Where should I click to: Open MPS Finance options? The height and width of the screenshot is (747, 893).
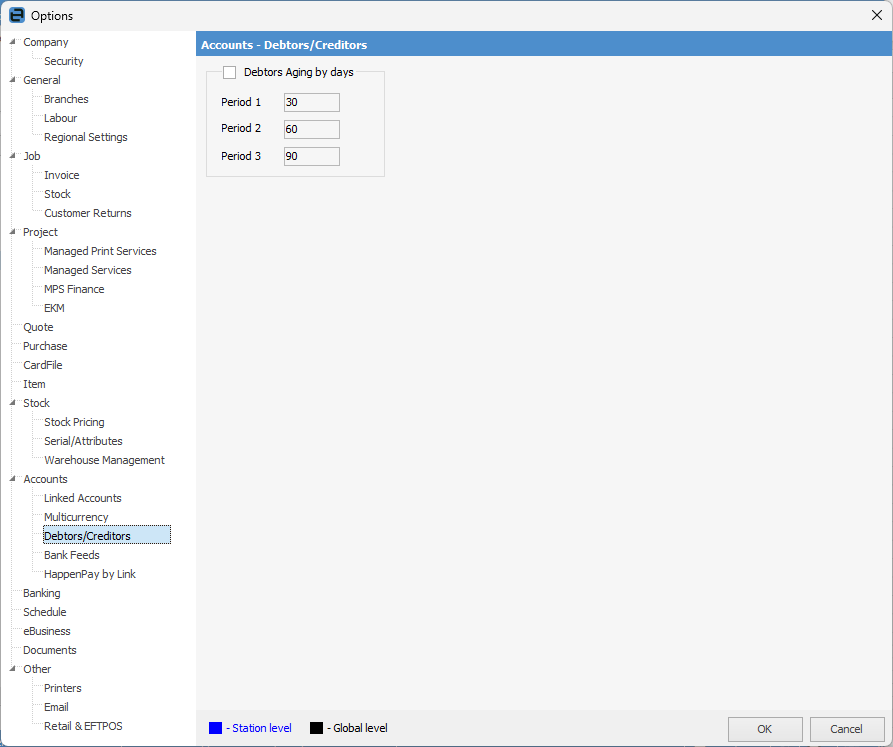point(74,289)
